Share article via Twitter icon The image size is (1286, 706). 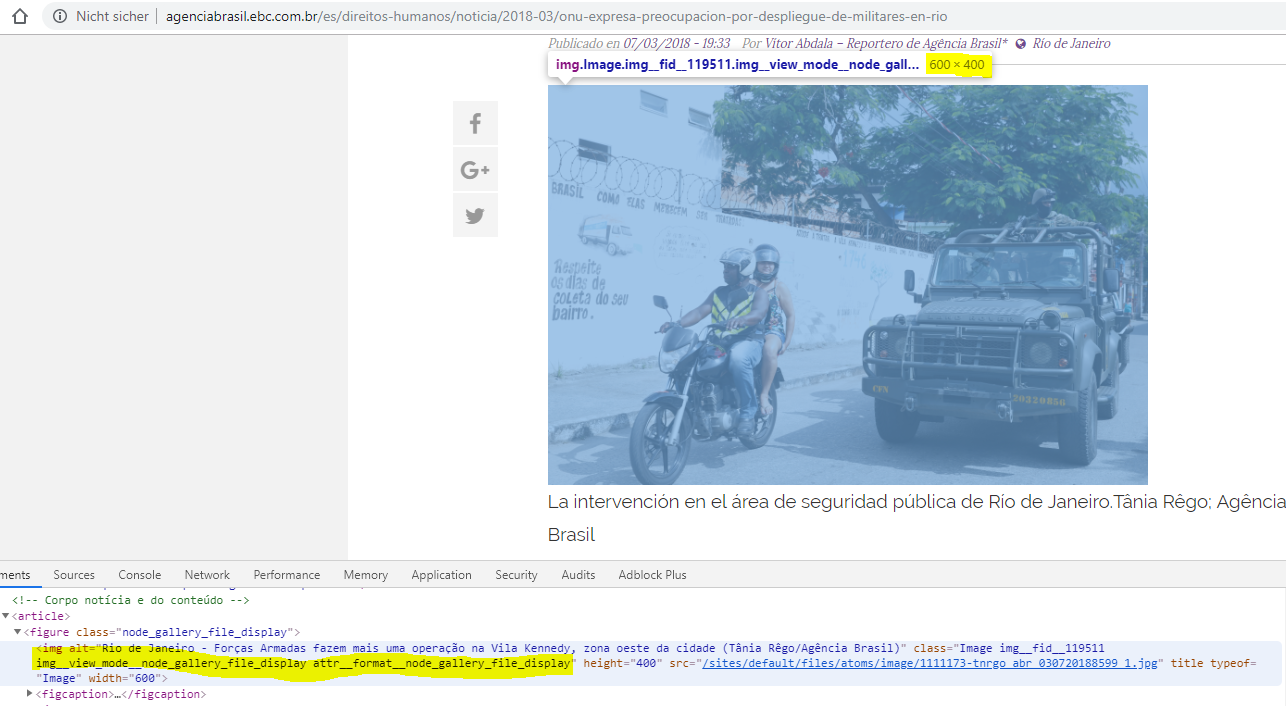475,215
